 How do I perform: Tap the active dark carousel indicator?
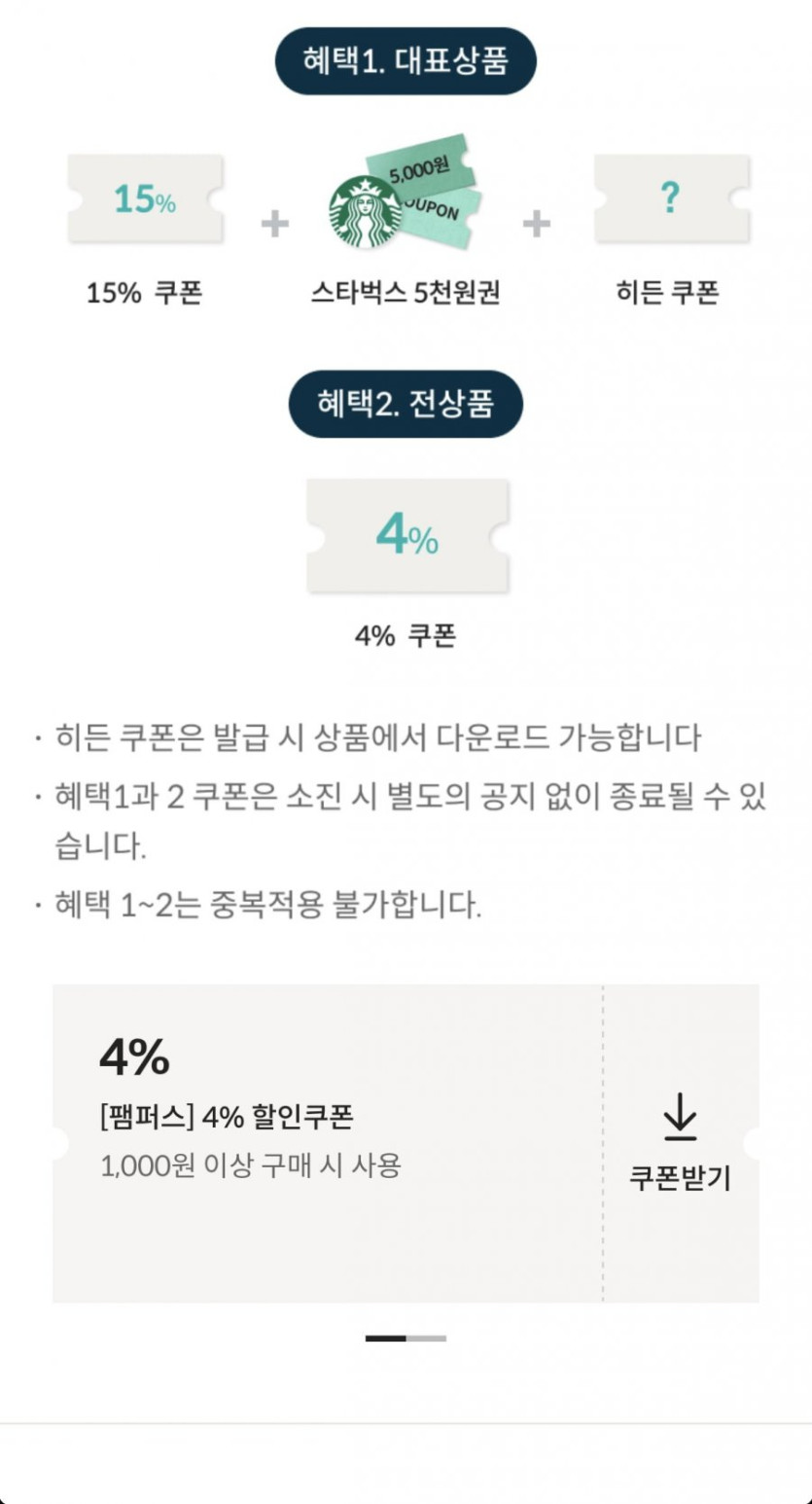386,1339
